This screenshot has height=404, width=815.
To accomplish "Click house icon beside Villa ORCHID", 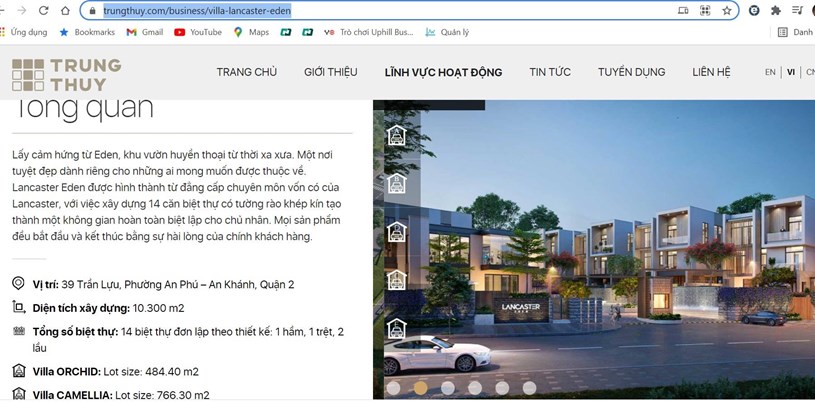I will (19, 371).
